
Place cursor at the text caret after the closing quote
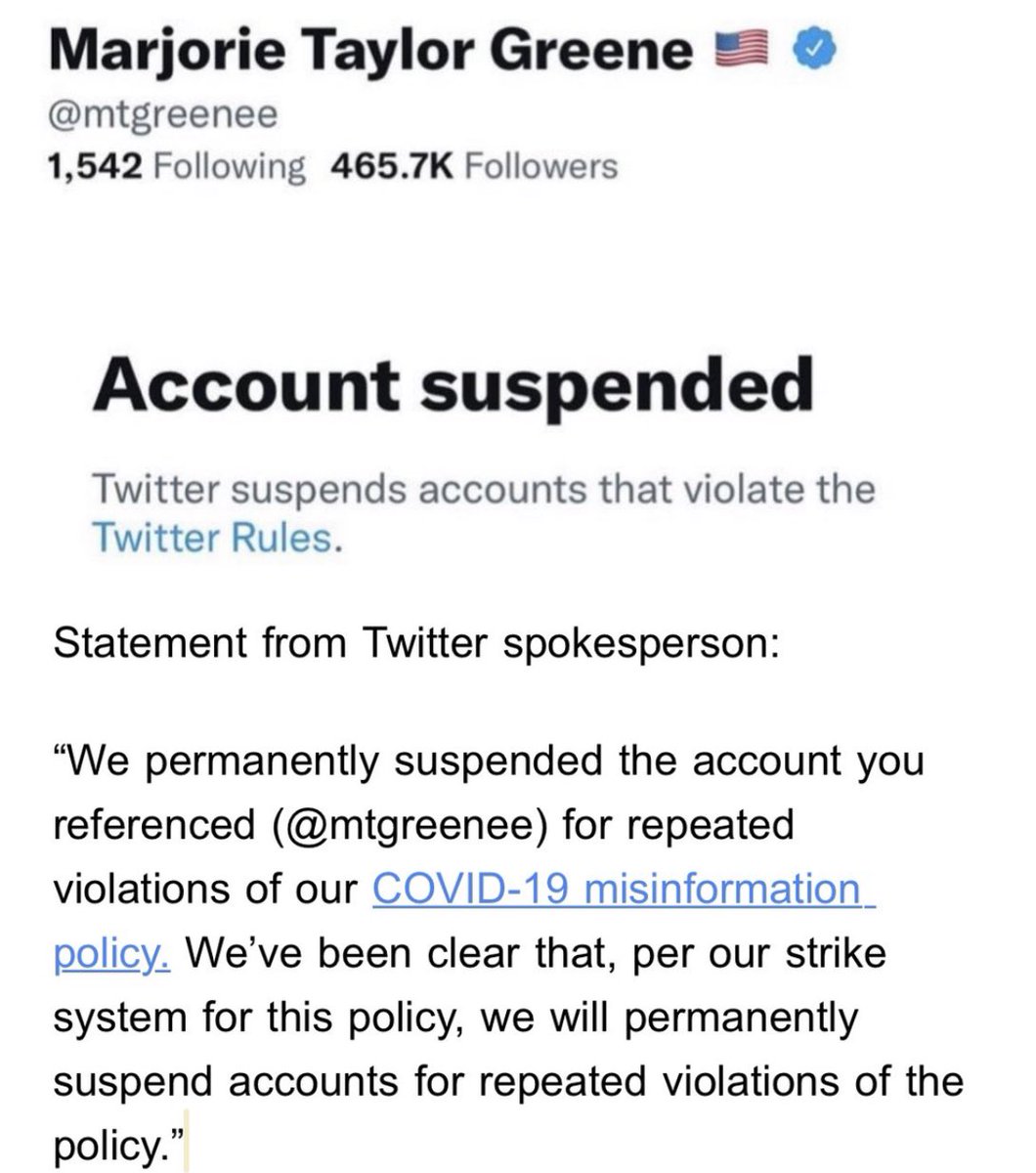click(x=186, y=1148)
